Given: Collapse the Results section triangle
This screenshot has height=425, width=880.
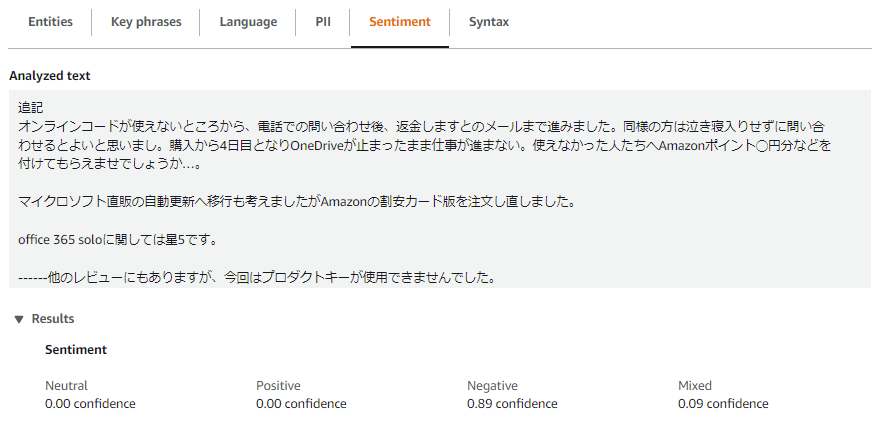Looking at the screenshot, I should point(19,319).
